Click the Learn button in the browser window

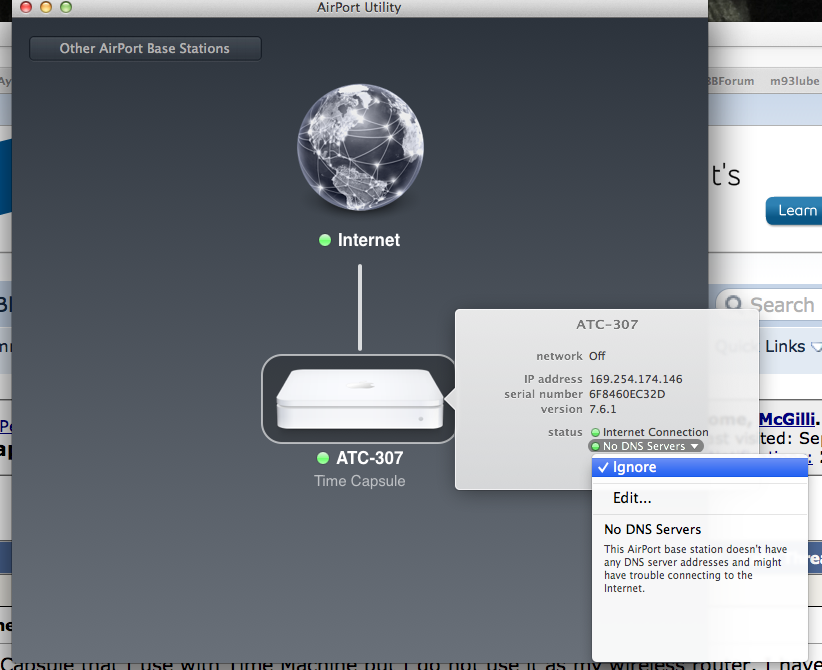point(794,211)
